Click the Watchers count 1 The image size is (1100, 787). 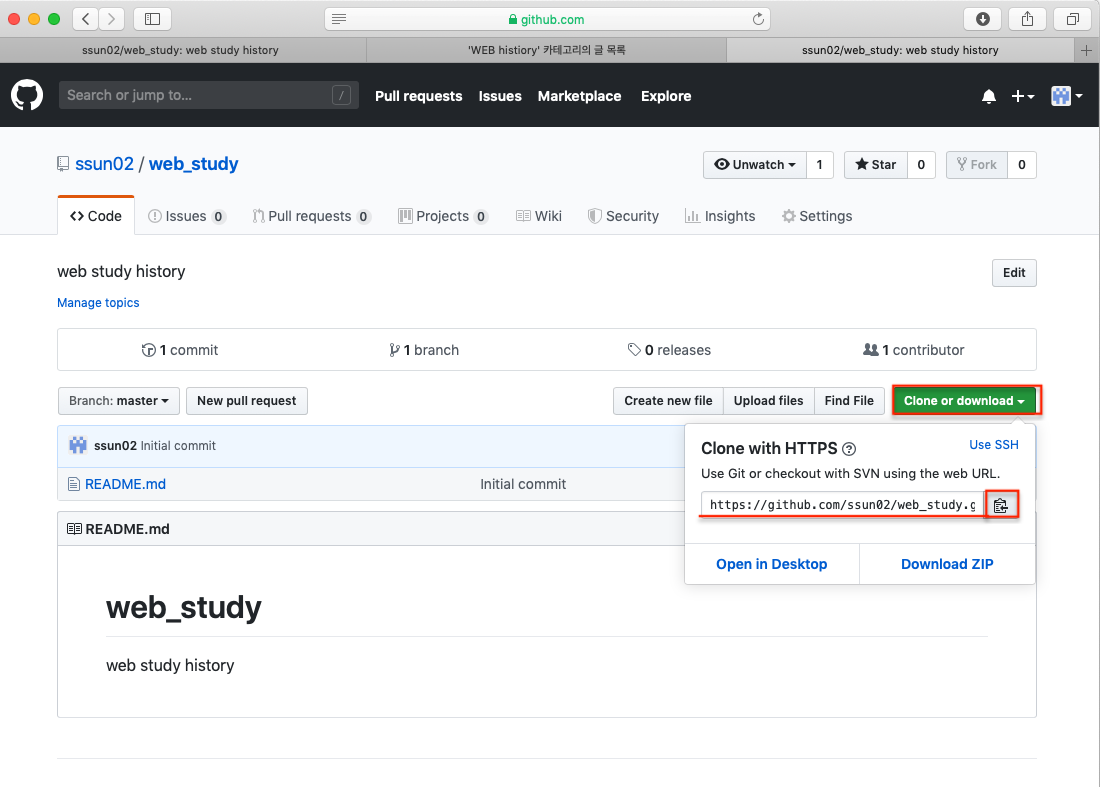pos(819,165)
